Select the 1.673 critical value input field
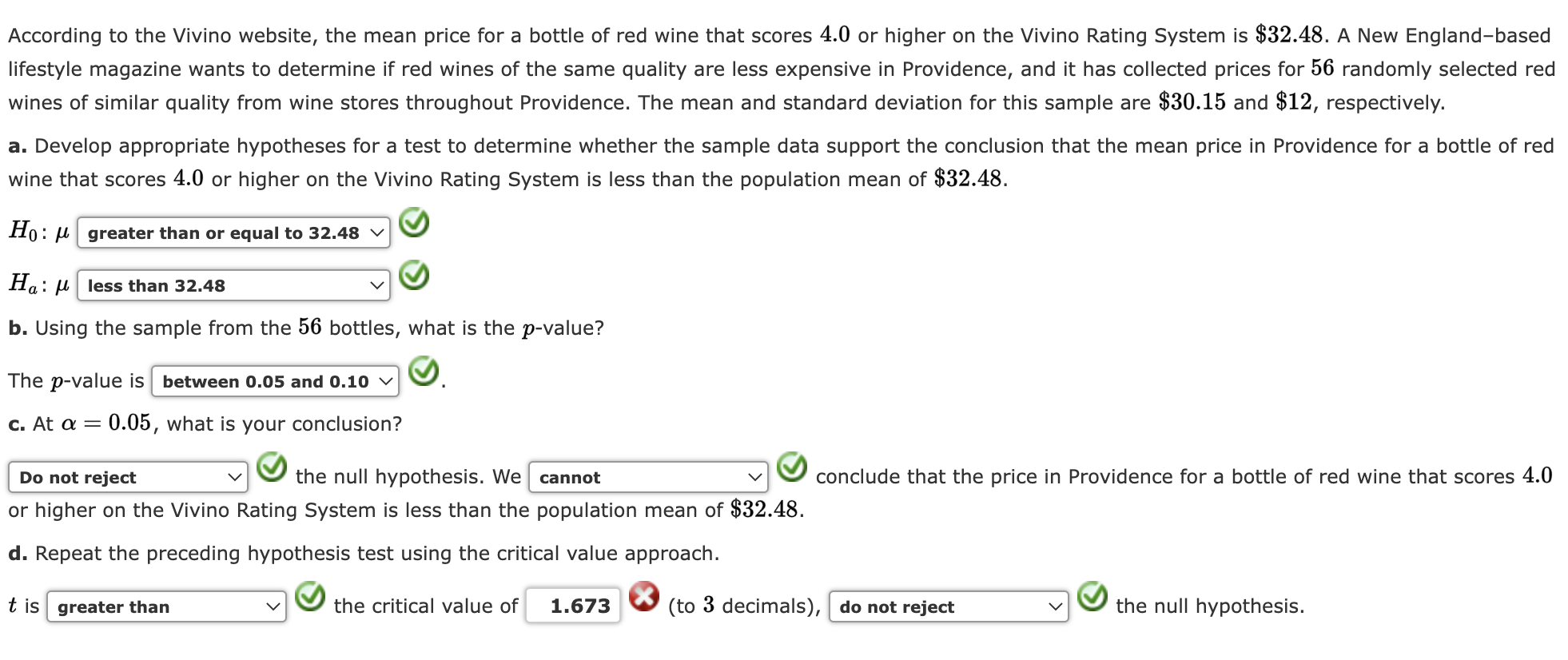1568x660 pixels. click(x=572, y=605)
